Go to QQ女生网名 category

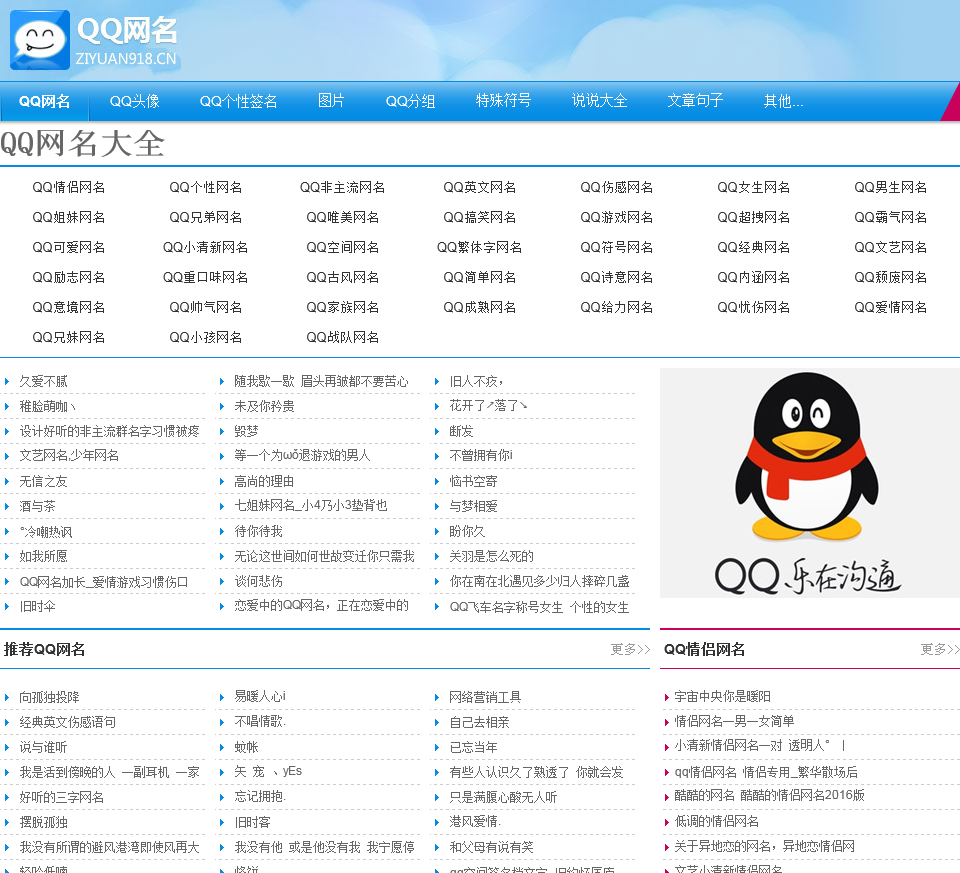pyautogui.click(x=754, y=187)
